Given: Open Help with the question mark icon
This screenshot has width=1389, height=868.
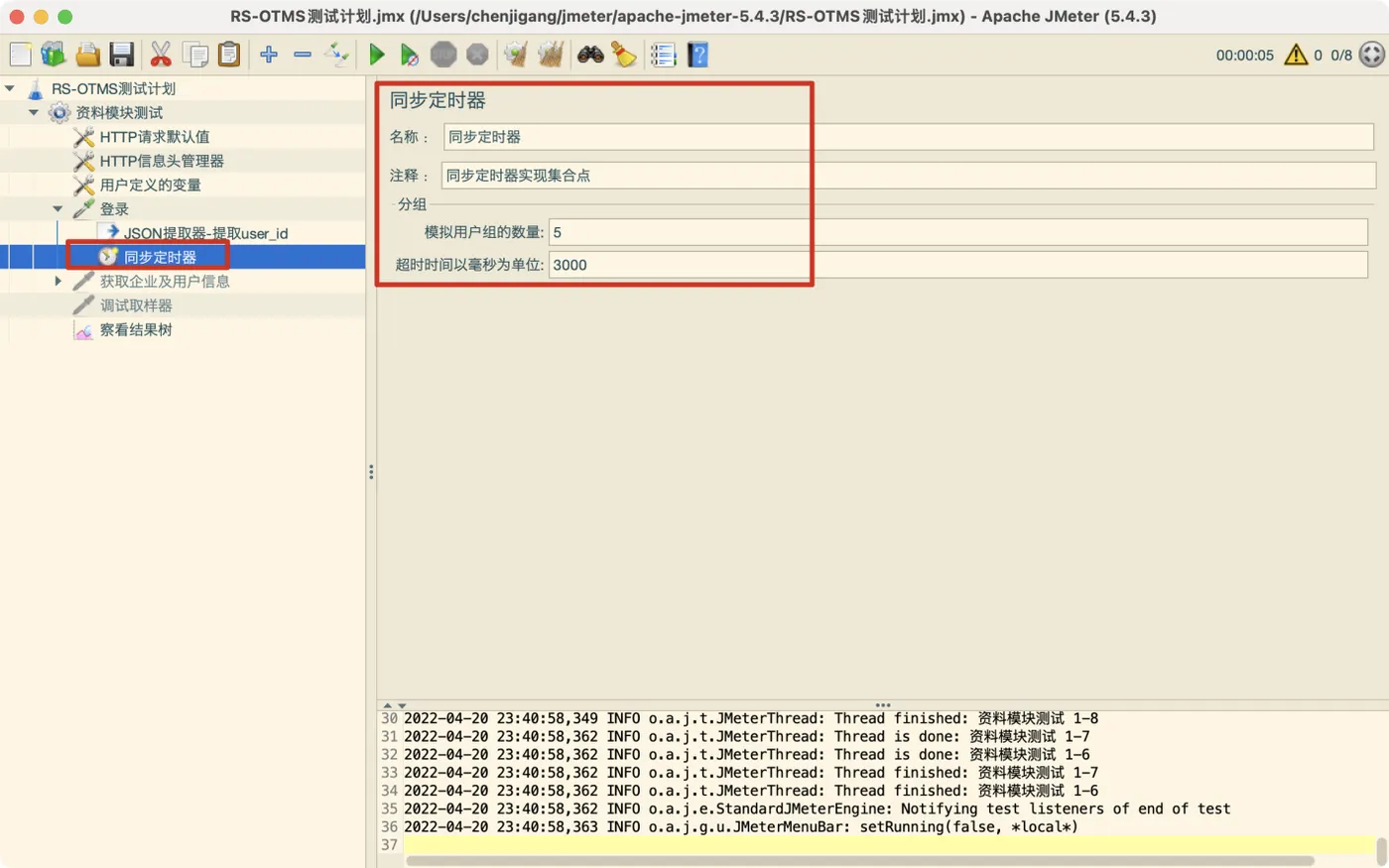Looking at the screenshot, I should (x=698, y=55).
